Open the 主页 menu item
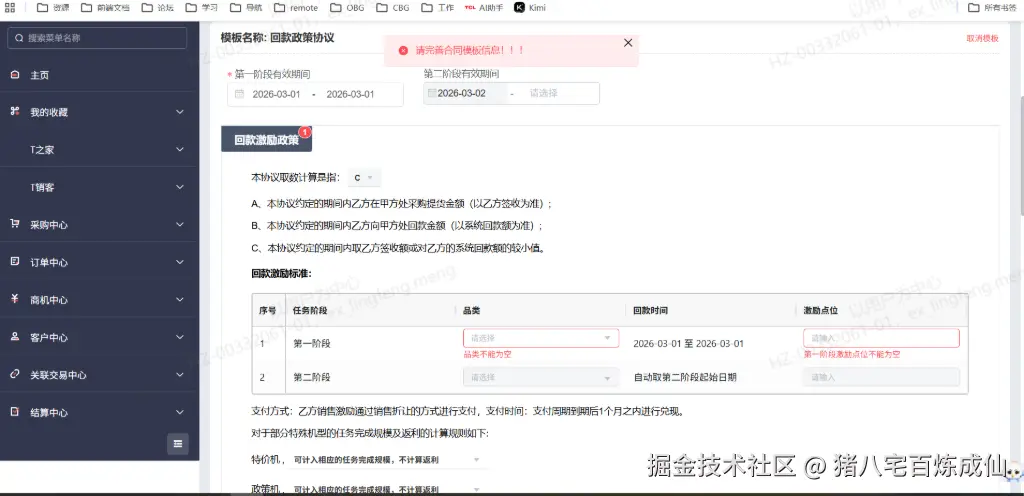Screen dimensions: 1024x496 click(x=99, y=75)
